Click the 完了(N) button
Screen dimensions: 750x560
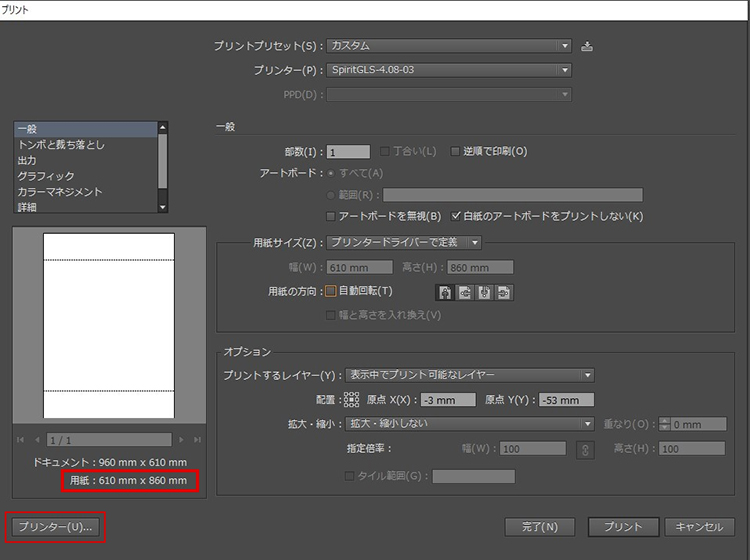pyautogui.click(x=540, y=527)
